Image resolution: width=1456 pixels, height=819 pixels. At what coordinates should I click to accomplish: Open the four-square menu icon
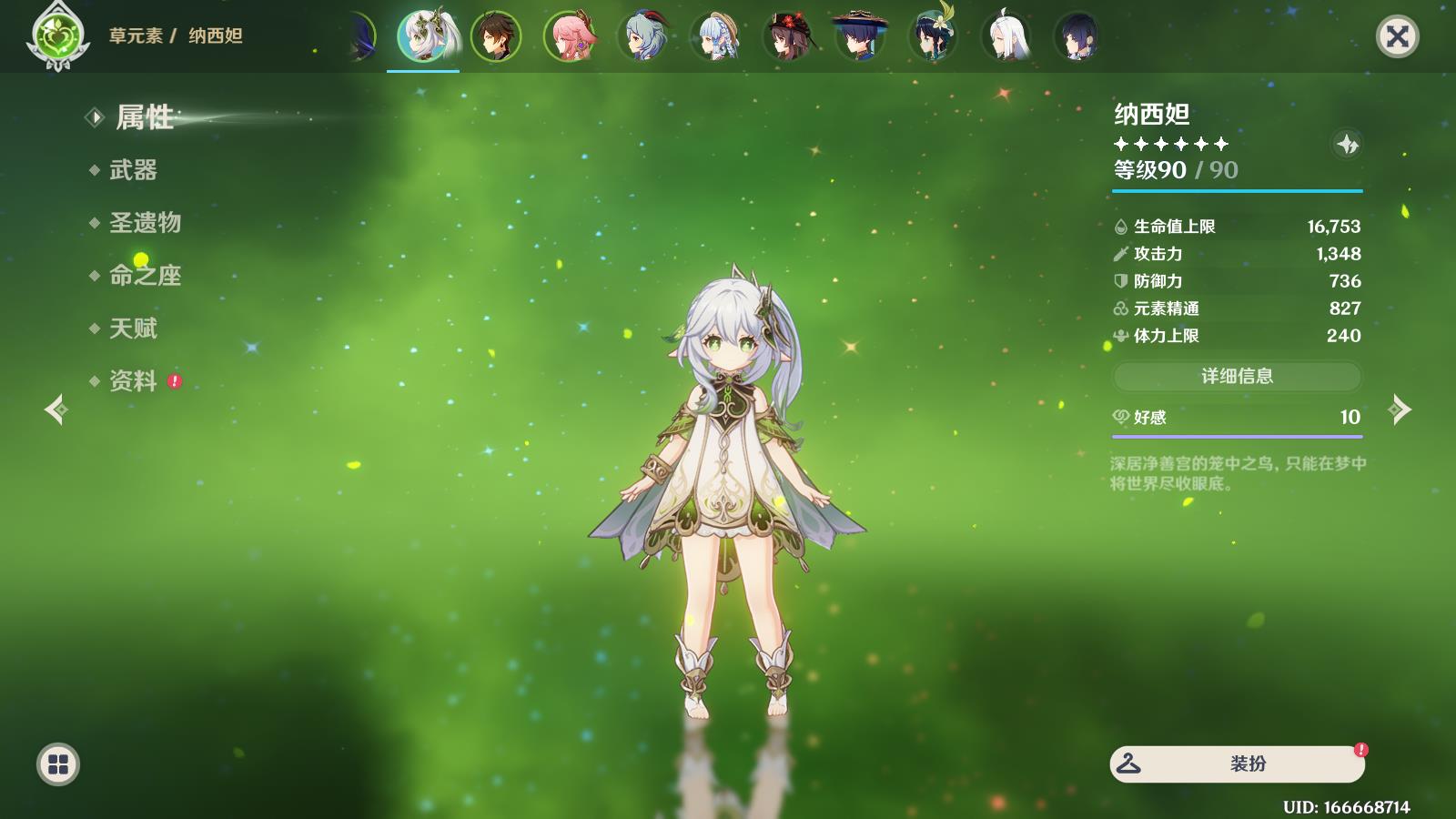coord(58,764)
